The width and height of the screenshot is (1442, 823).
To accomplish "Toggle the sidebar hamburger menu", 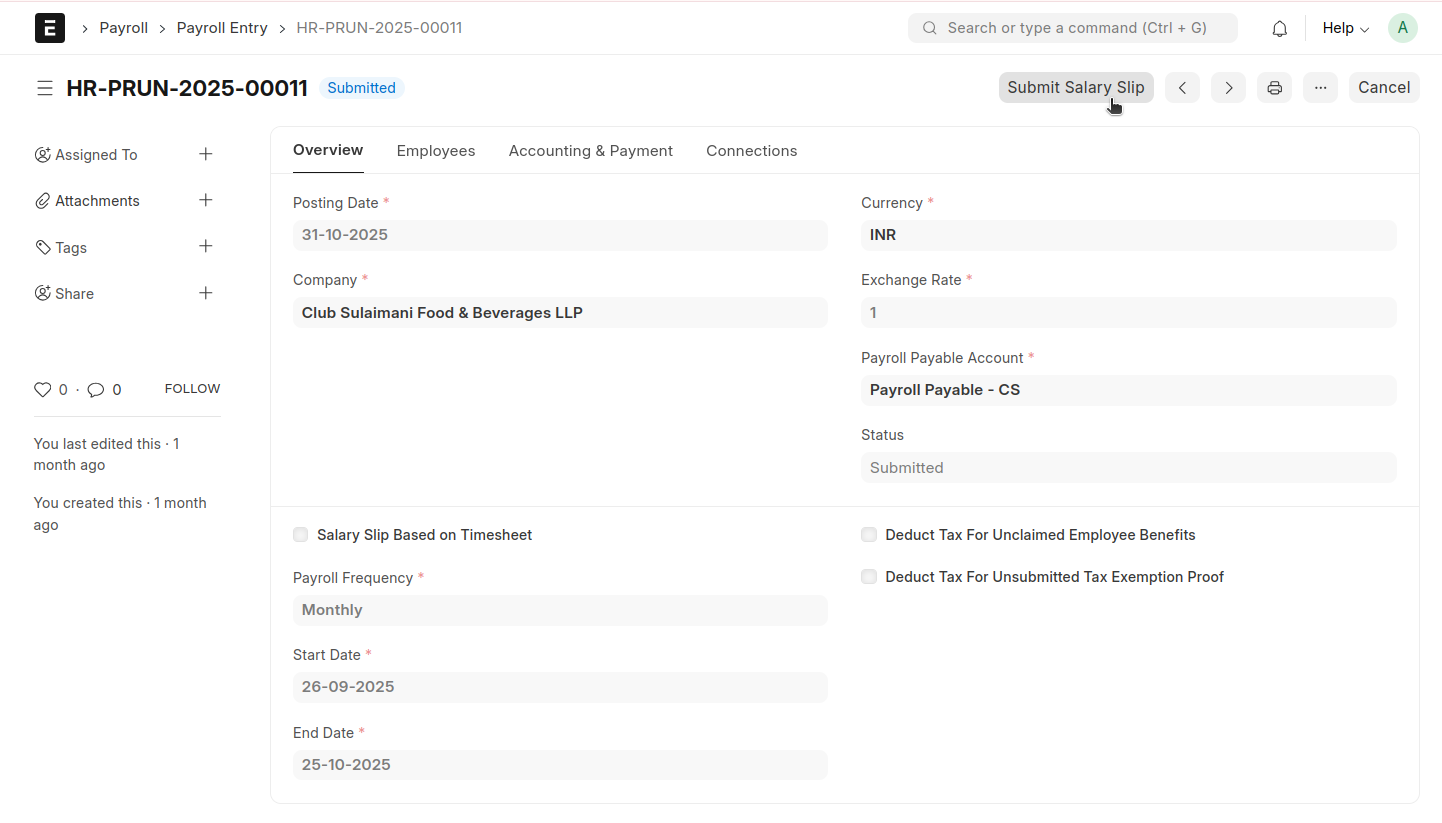I will click(x=45, y=88).
